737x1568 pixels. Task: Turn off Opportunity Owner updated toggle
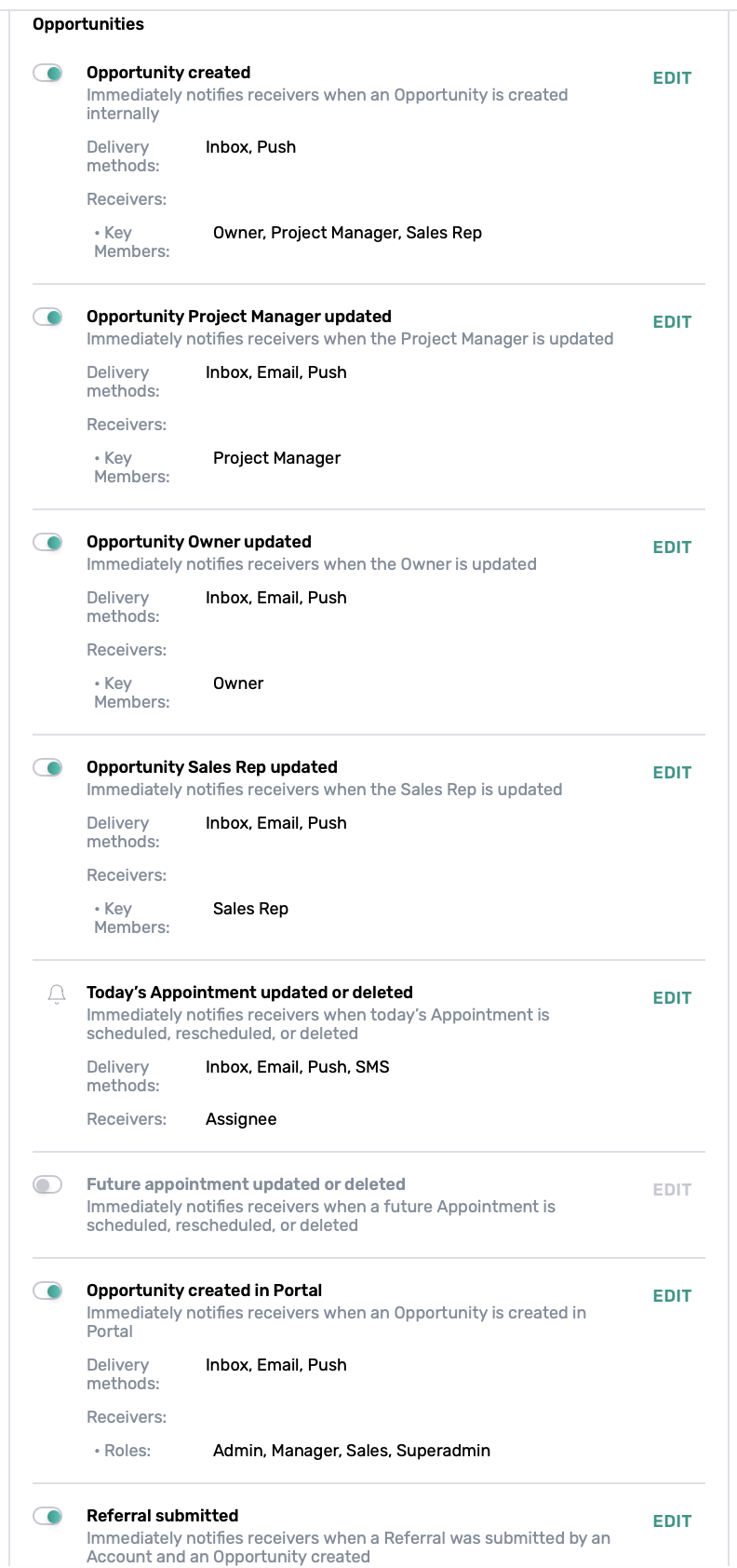point(47,542)
